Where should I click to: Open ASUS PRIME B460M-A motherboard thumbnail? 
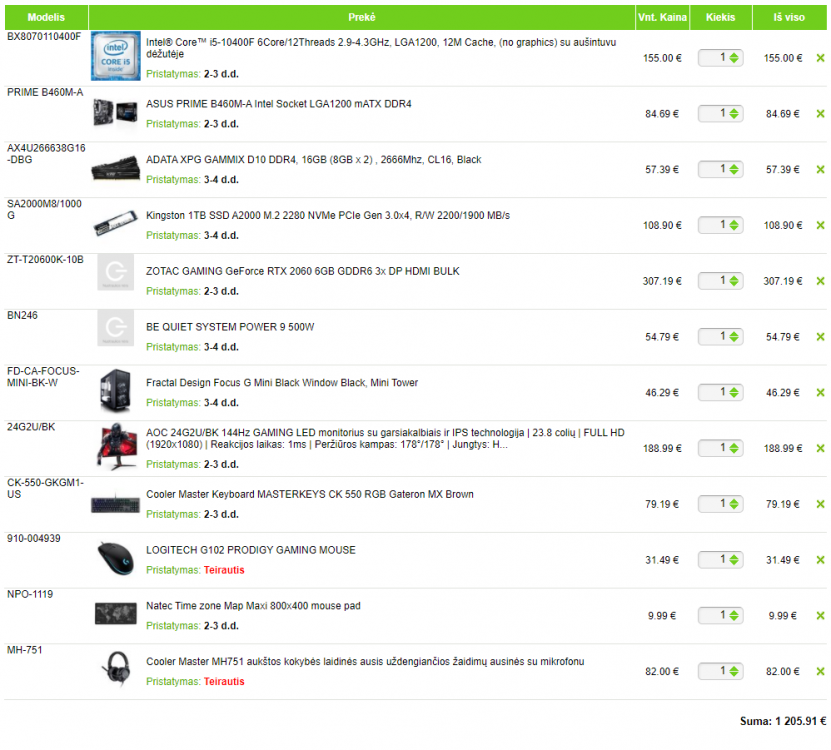[116, 113]
